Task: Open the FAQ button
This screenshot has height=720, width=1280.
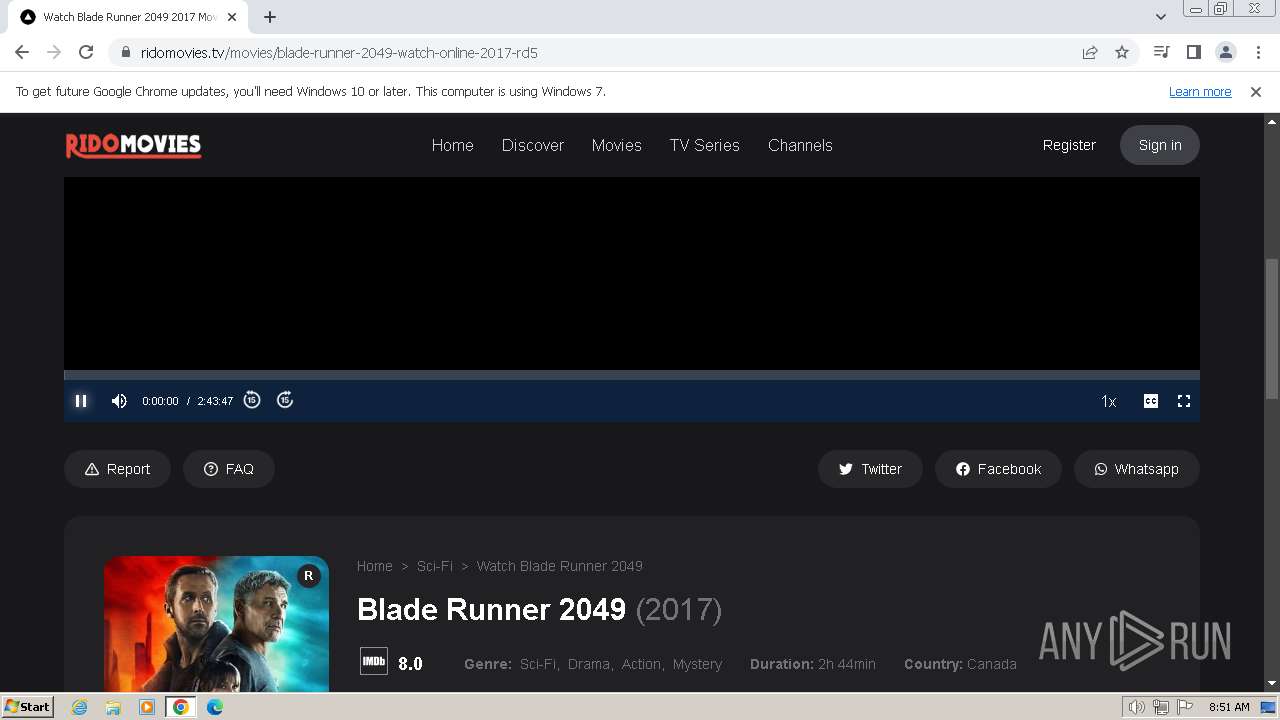Action: click(229, 469)
